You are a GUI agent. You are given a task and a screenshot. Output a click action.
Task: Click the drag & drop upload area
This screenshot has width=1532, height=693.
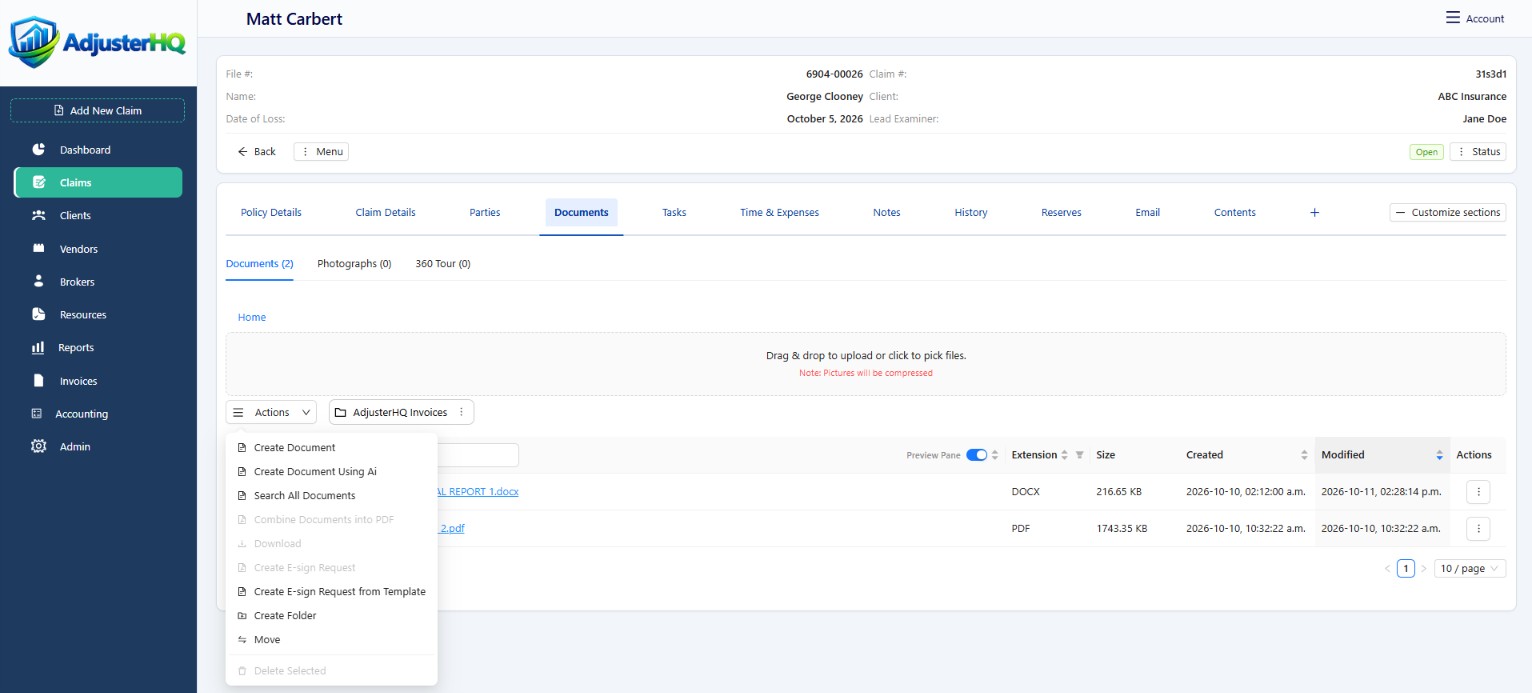tap(866, 364)
